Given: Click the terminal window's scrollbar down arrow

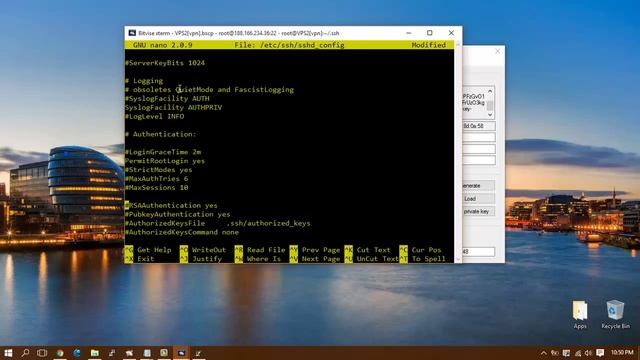Looking at the screenshot, I should (x=458, y=259).
